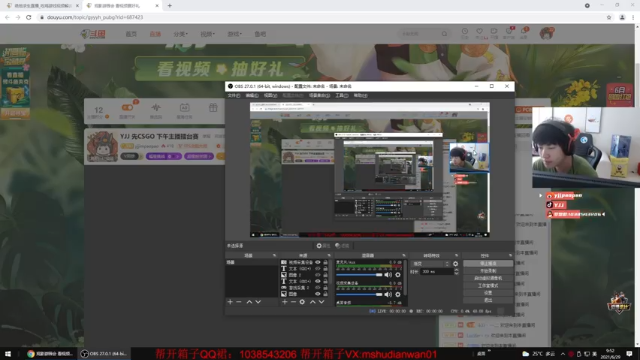Enable 工作室模式 in Controls
This screenshot has width=640, height=360.
[x=488, y=286]
